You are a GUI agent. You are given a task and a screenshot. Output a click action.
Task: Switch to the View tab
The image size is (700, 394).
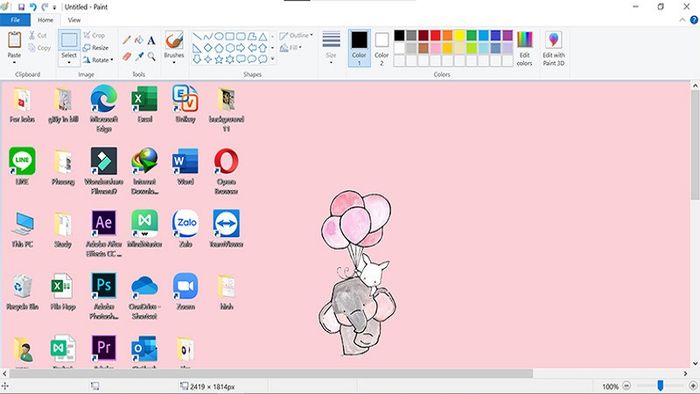tap(74, 20)
